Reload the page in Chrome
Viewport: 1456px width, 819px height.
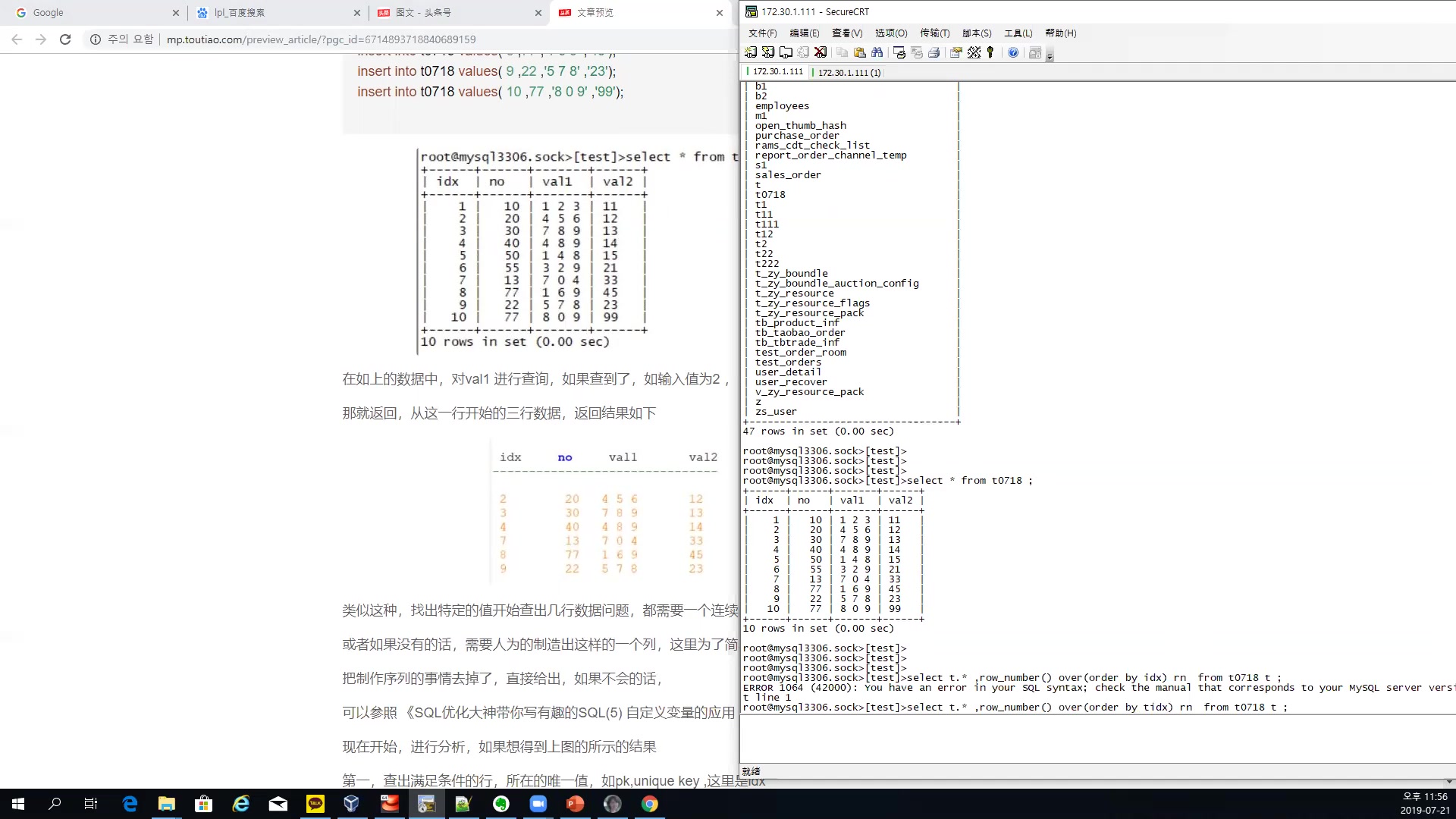click(65, 39)
